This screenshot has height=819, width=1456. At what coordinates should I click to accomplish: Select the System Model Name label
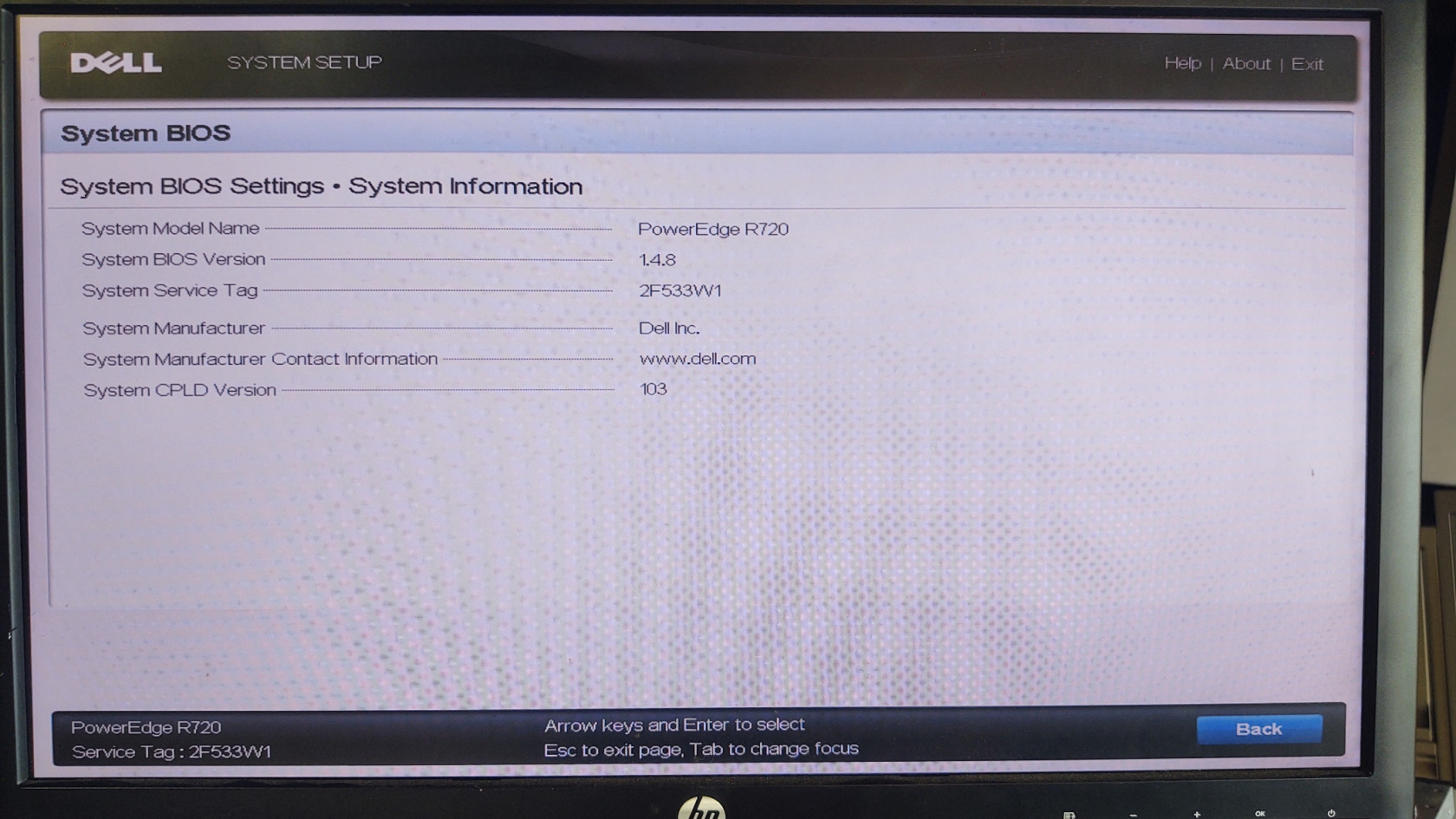point(170,229)
